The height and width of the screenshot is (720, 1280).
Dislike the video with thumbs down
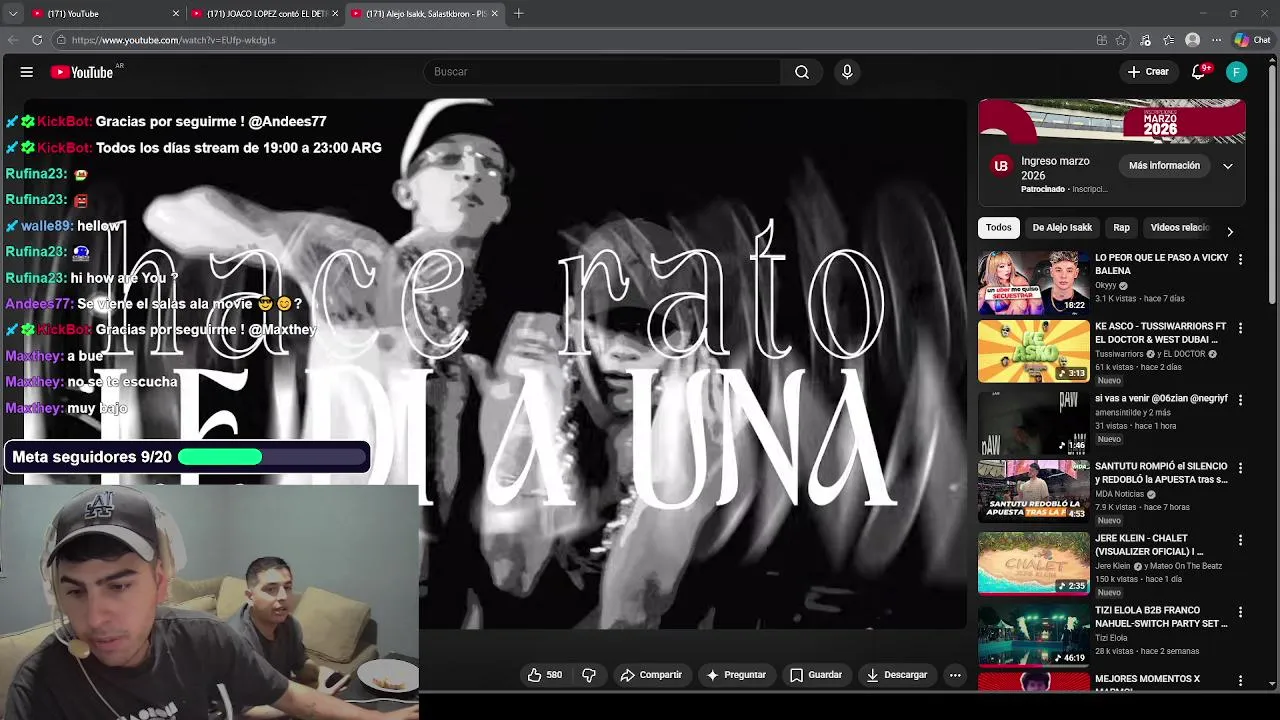point(589,675)
